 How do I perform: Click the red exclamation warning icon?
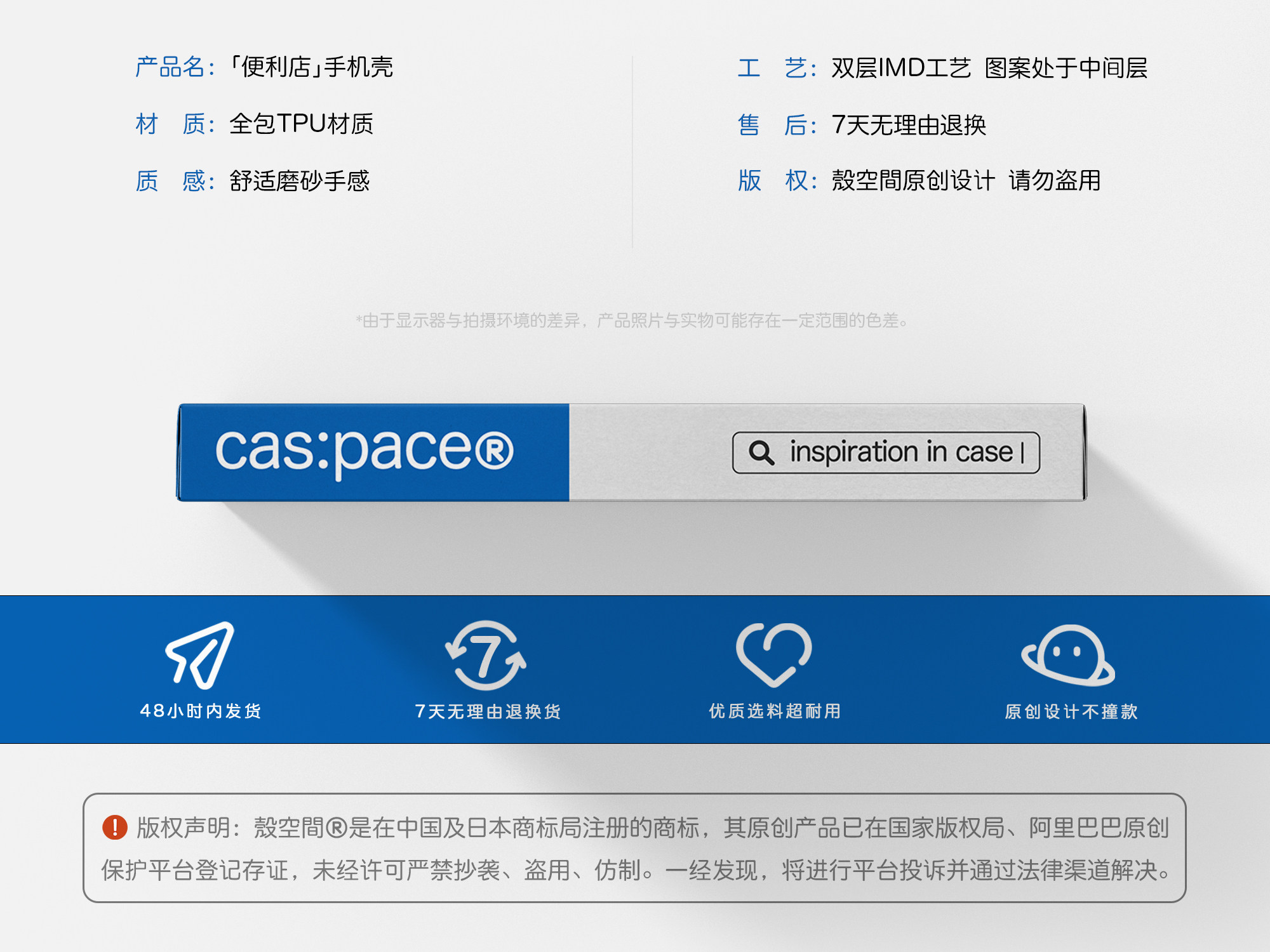coord(115,828)
